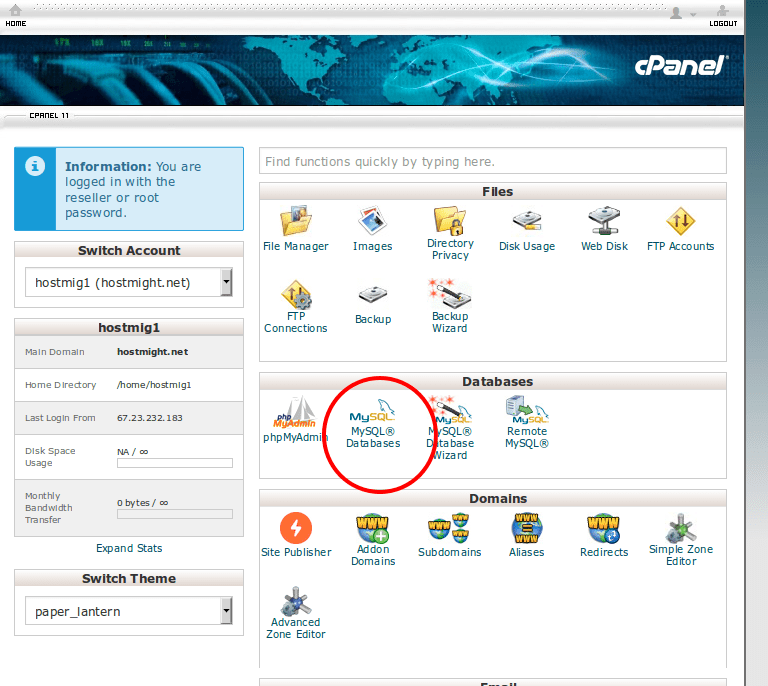
Task: Click the Subdomains text link
Action: tap(450, 552)
